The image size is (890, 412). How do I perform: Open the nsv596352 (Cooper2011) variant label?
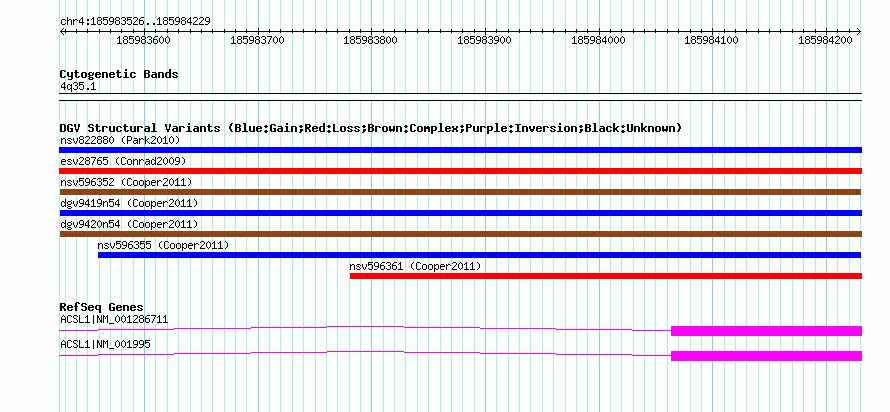tap(126, 182)
